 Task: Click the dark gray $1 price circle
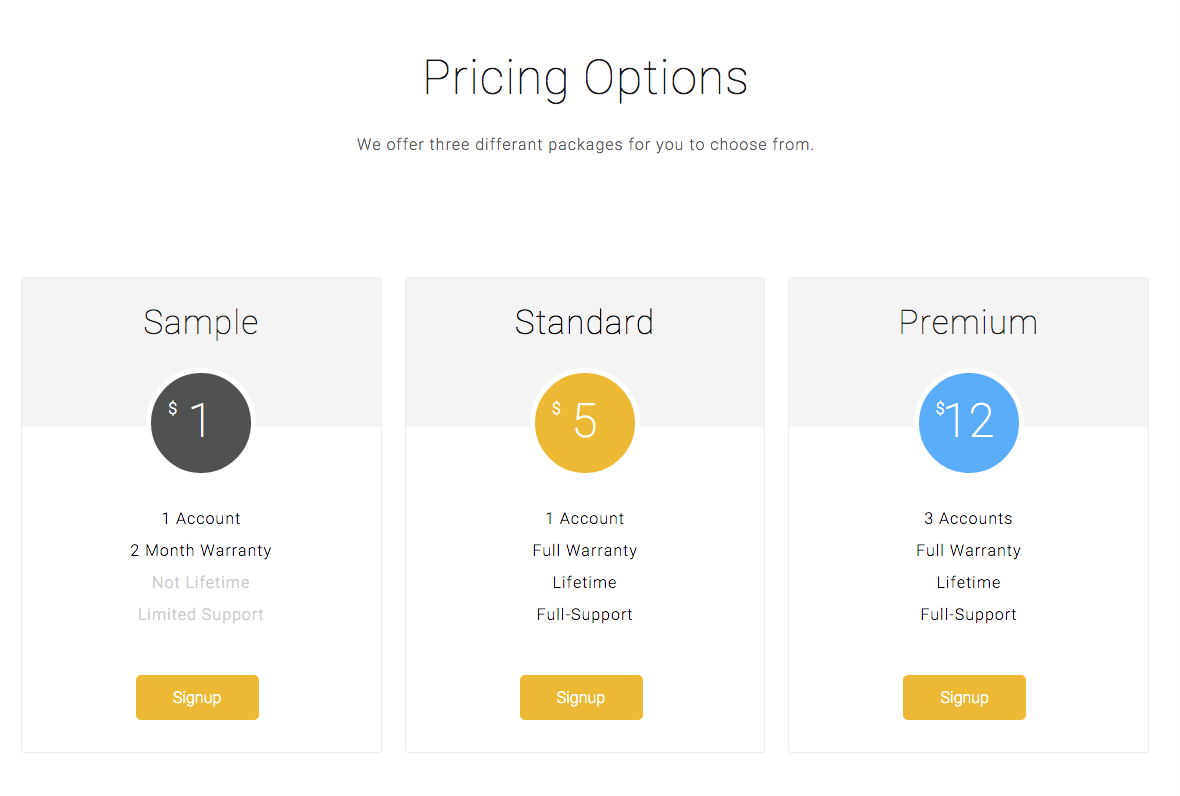click(x=201, y=423)
